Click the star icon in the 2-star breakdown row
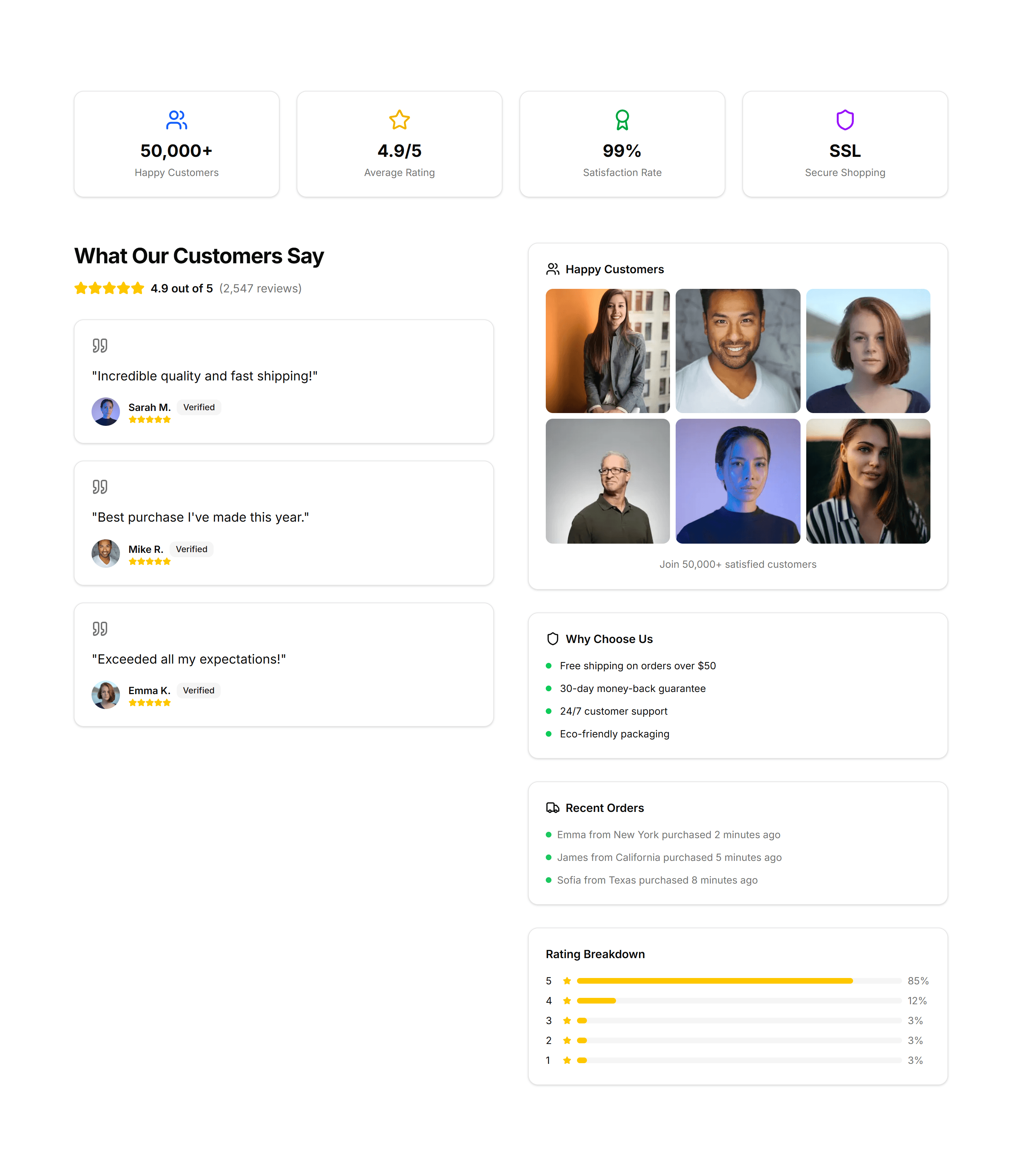This screenshot has width=1022, height=1176. click(567, 1040)
